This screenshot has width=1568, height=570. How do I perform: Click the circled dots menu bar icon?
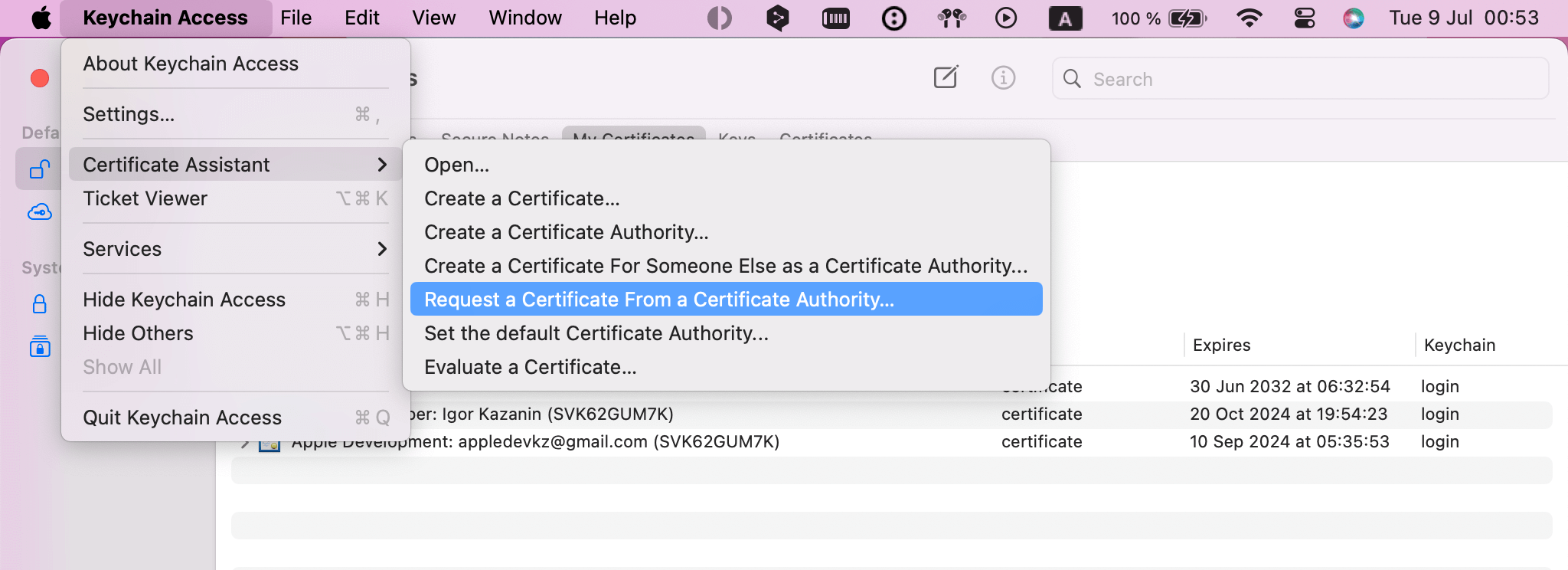click(893, 18)
